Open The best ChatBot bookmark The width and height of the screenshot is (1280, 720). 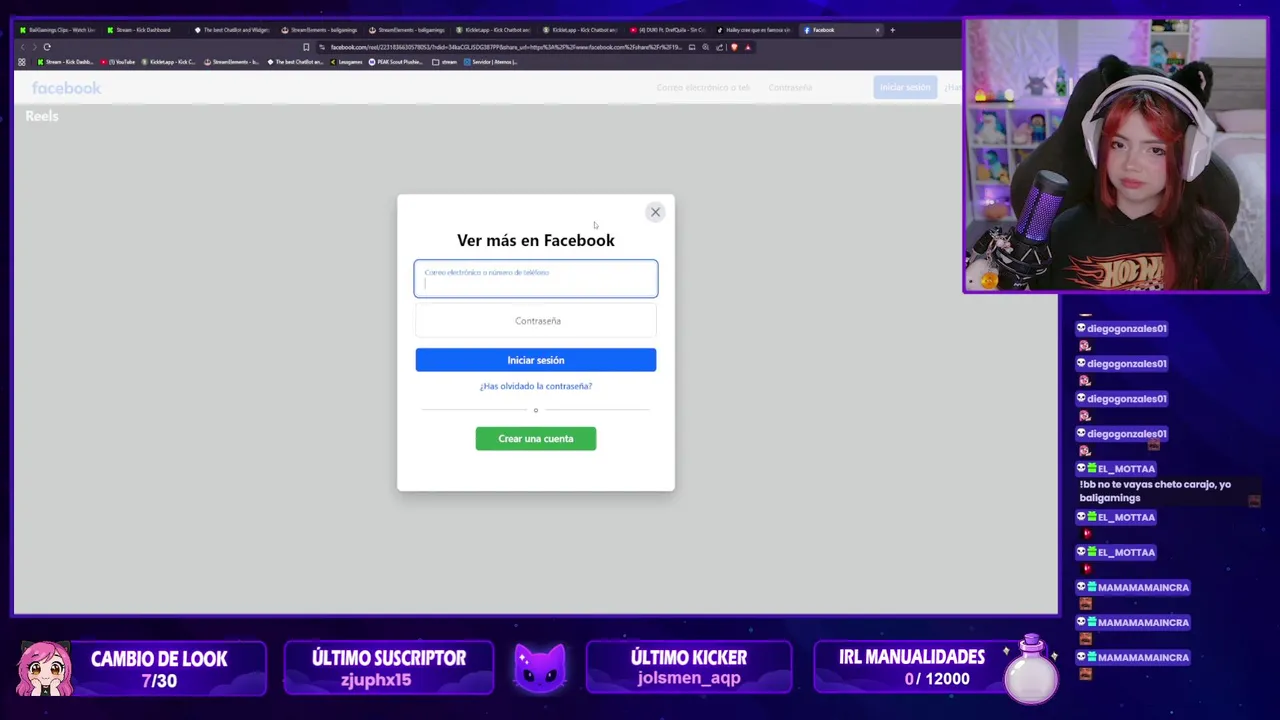pyautogui.click(x=296, y=62)
